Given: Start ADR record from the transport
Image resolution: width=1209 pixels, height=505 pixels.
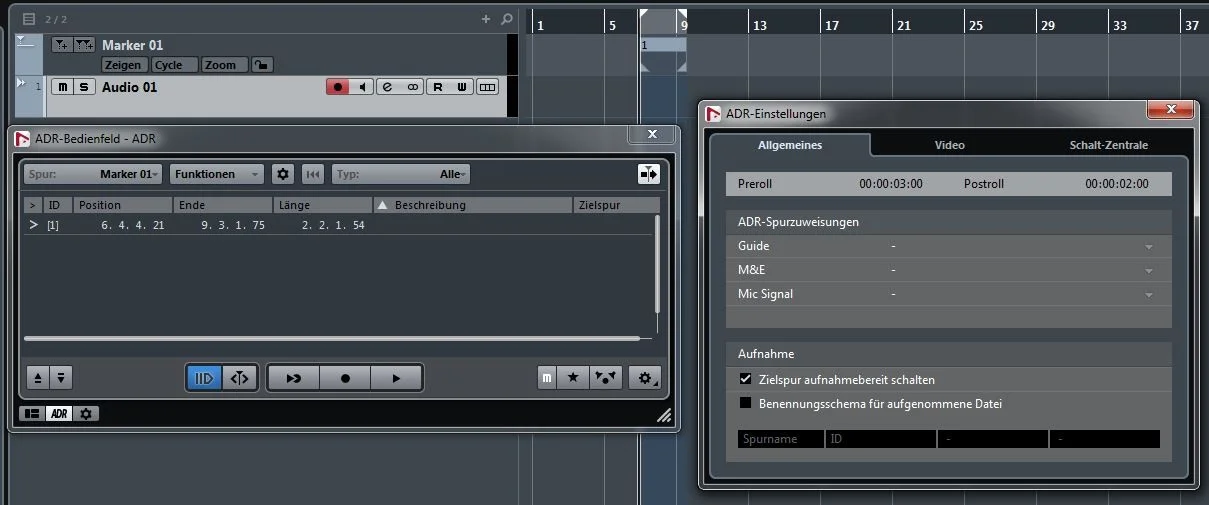Looking at the screenshot, I should 345,378.
